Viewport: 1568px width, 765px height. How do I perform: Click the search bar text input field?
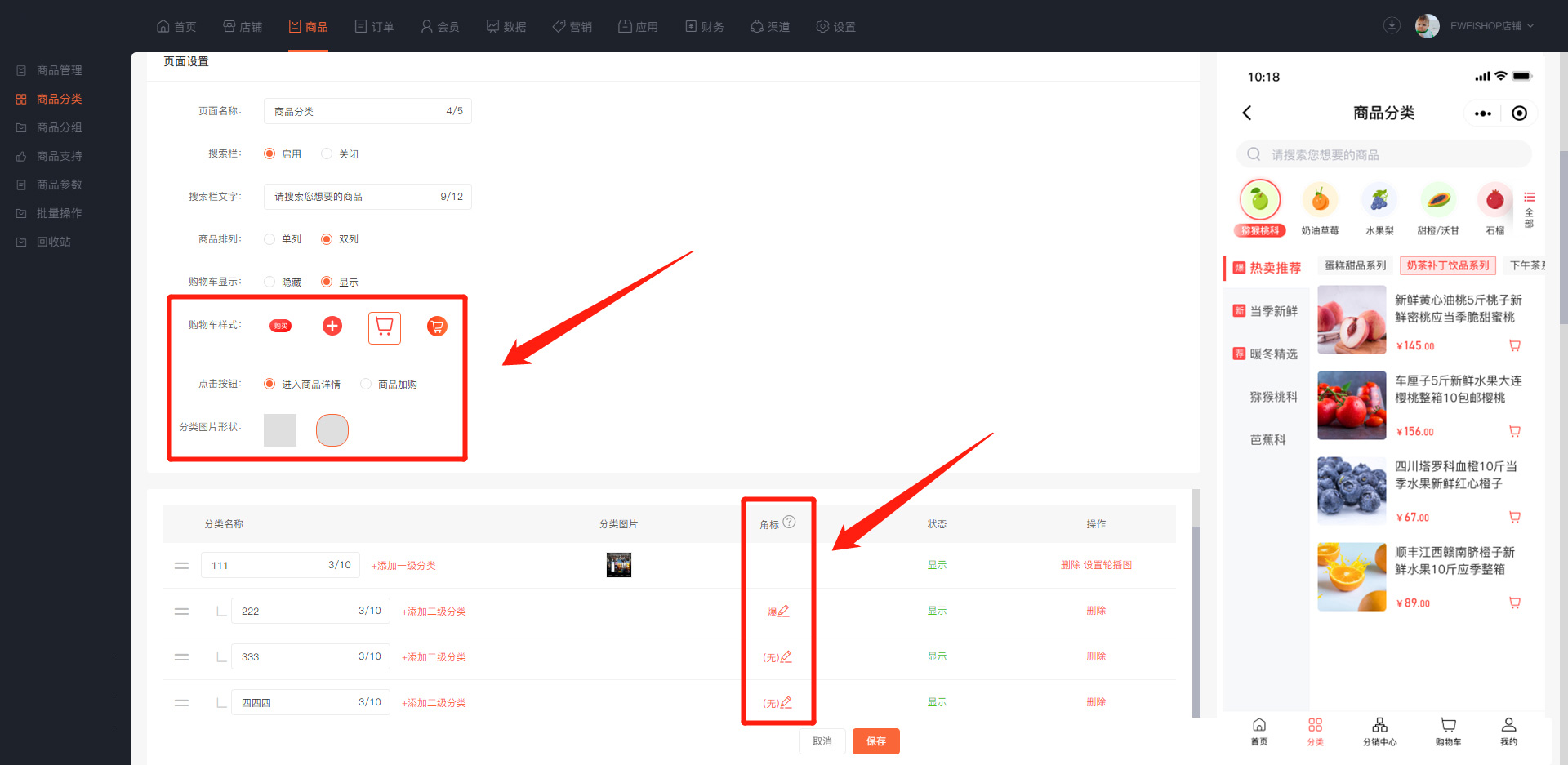click(355, 197)
